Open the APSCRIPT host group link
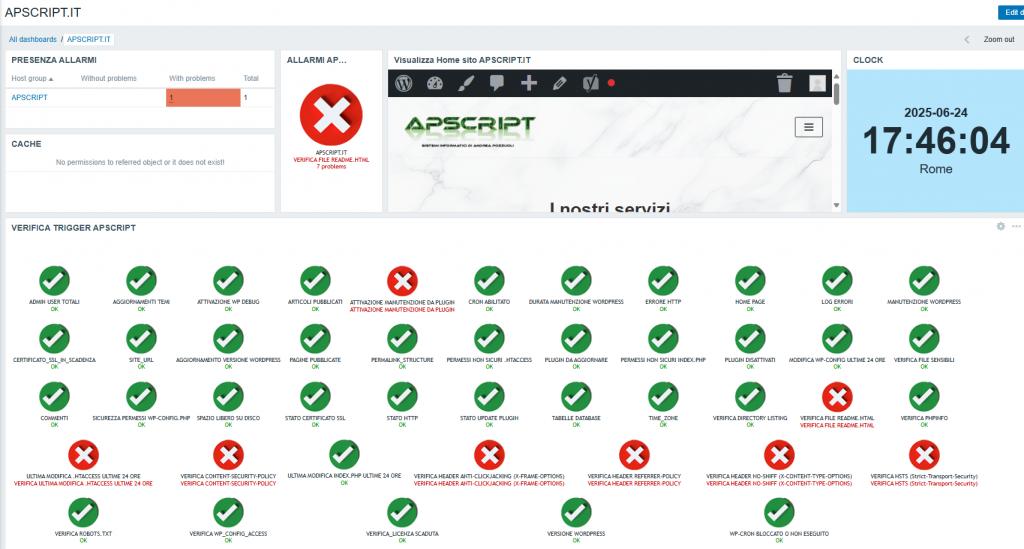This screenshot has height=549, width=1024. pyautogui.click(x=29, y=98)
